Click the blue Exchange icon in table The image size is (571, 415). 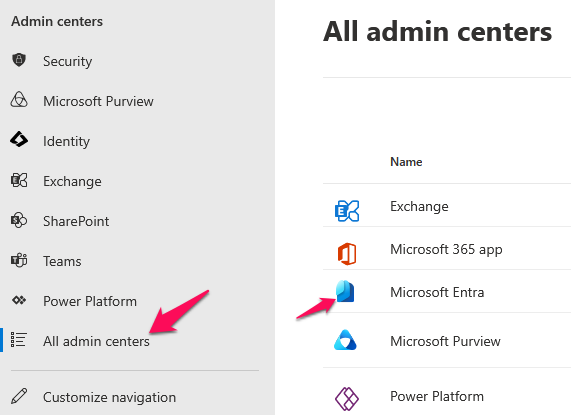point(347,211)
